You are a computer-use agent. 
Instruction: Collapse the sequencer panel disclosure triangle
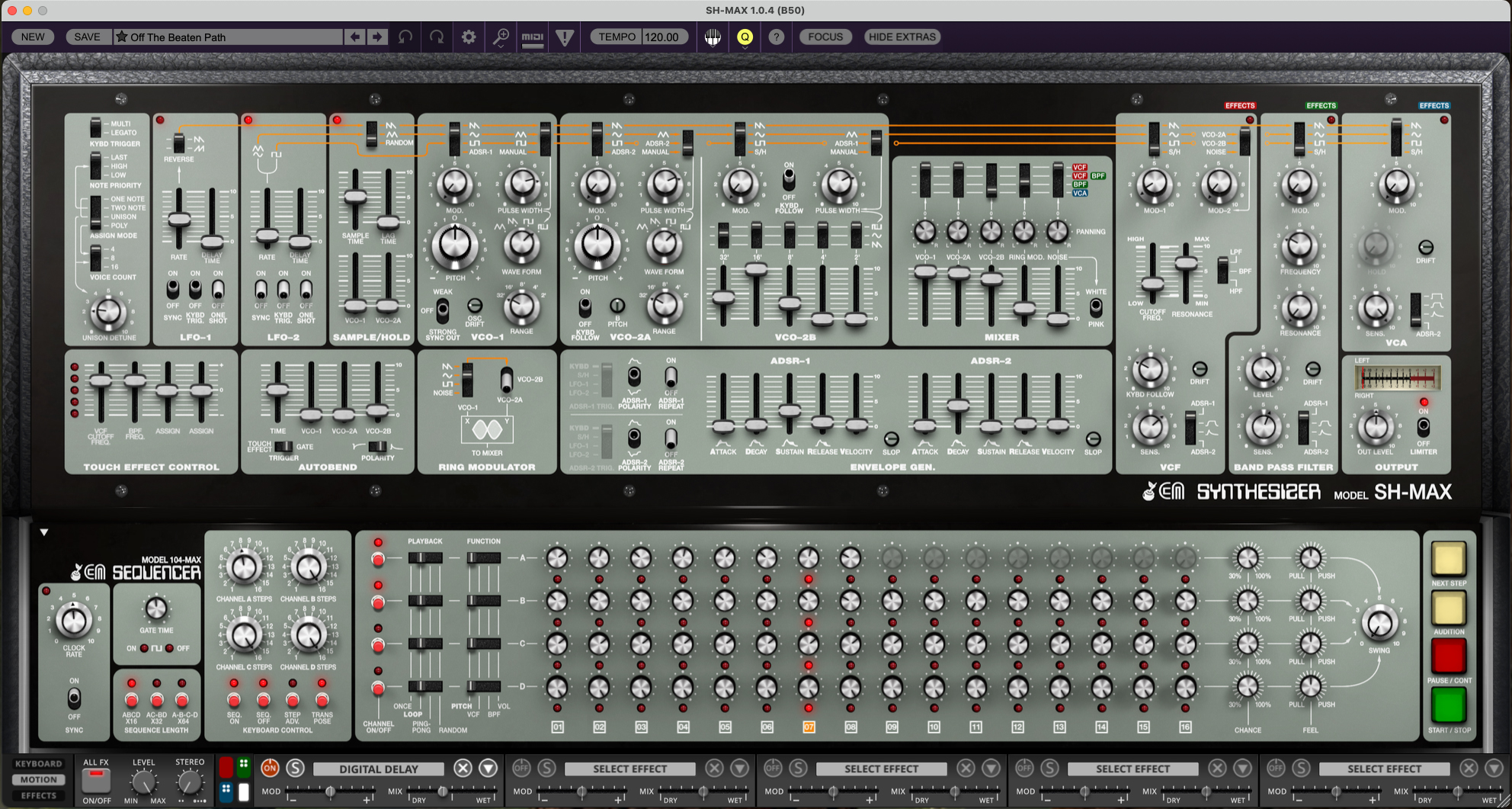[x=44, y=531]
